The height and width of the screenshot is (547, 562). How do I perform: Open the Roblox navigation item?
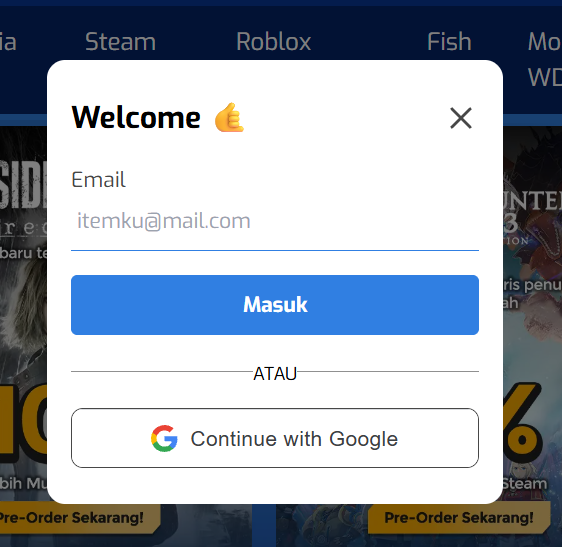point(273,42)
